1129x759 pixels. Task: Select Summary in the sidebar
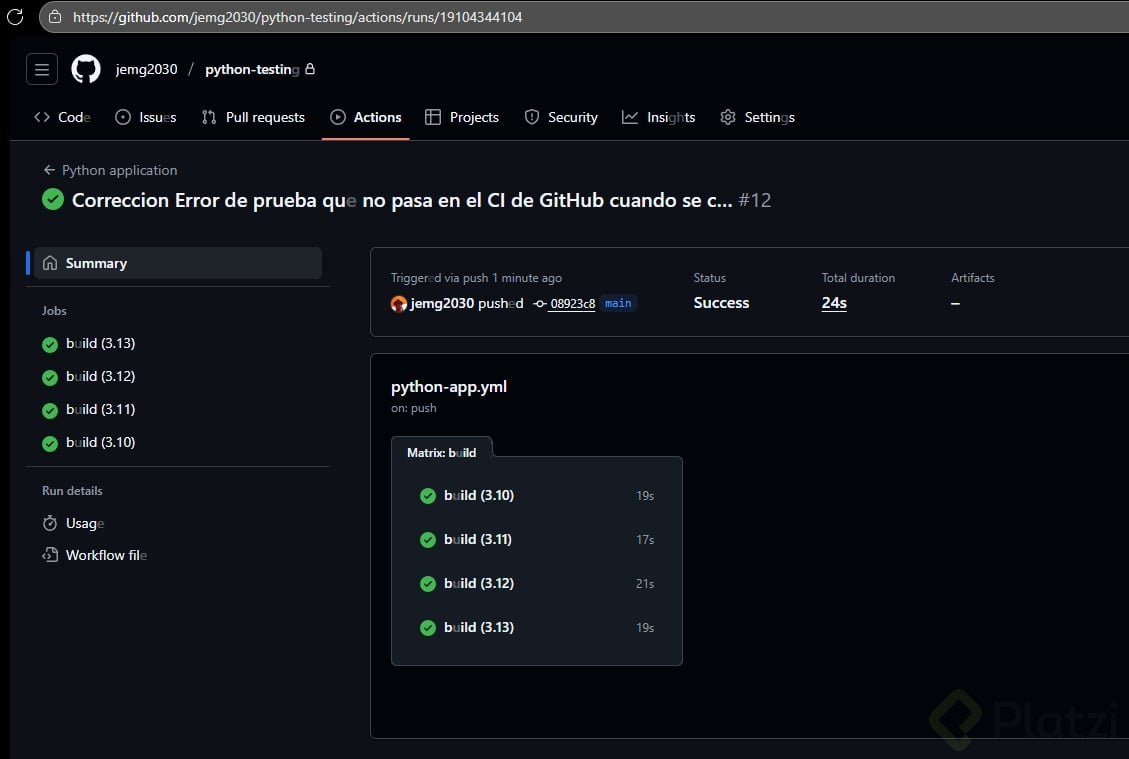(x=177, y=263)
